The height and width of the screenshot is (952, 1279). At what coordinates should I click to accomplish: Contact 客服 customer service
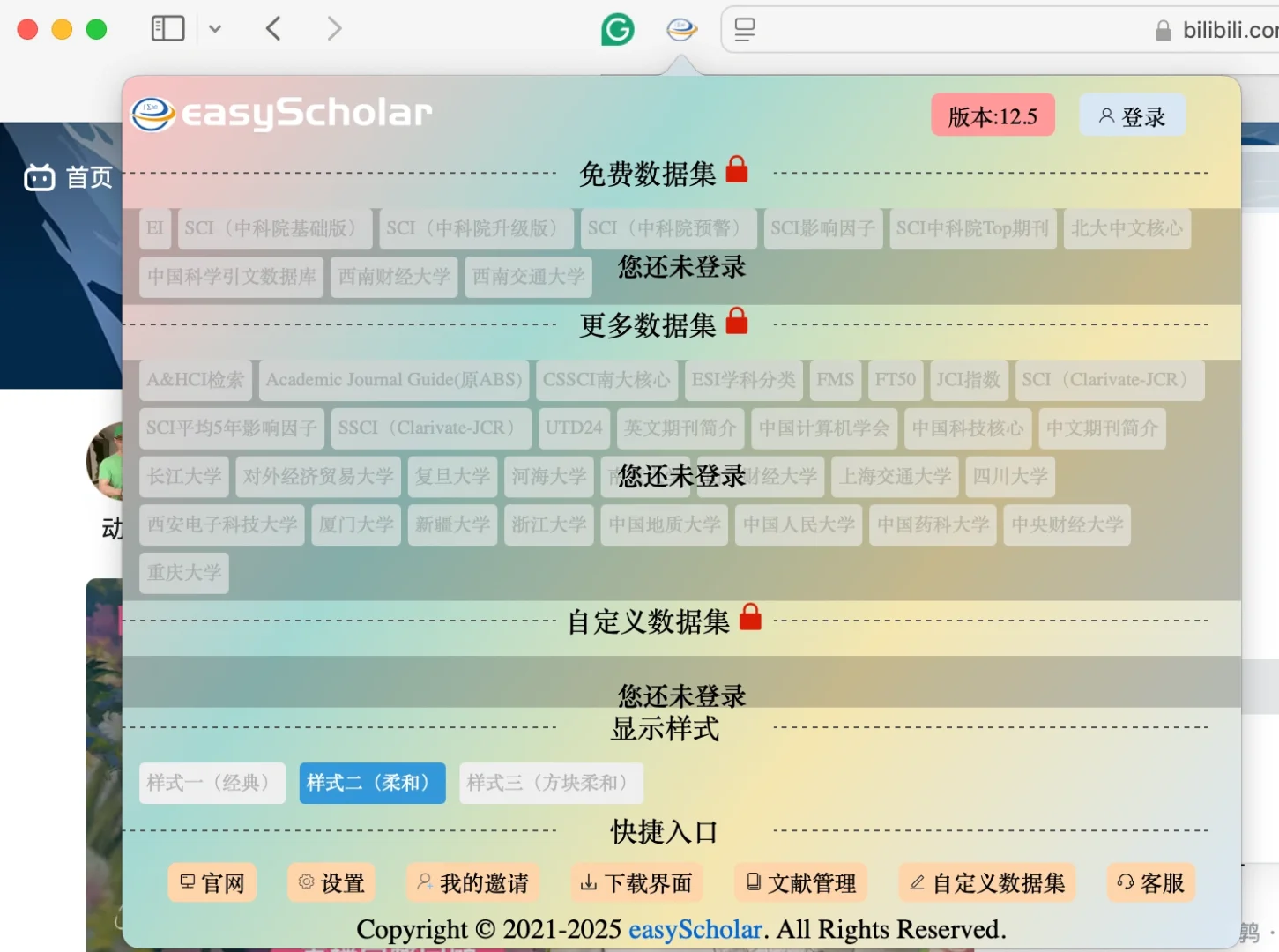(x=1150, y=882)
